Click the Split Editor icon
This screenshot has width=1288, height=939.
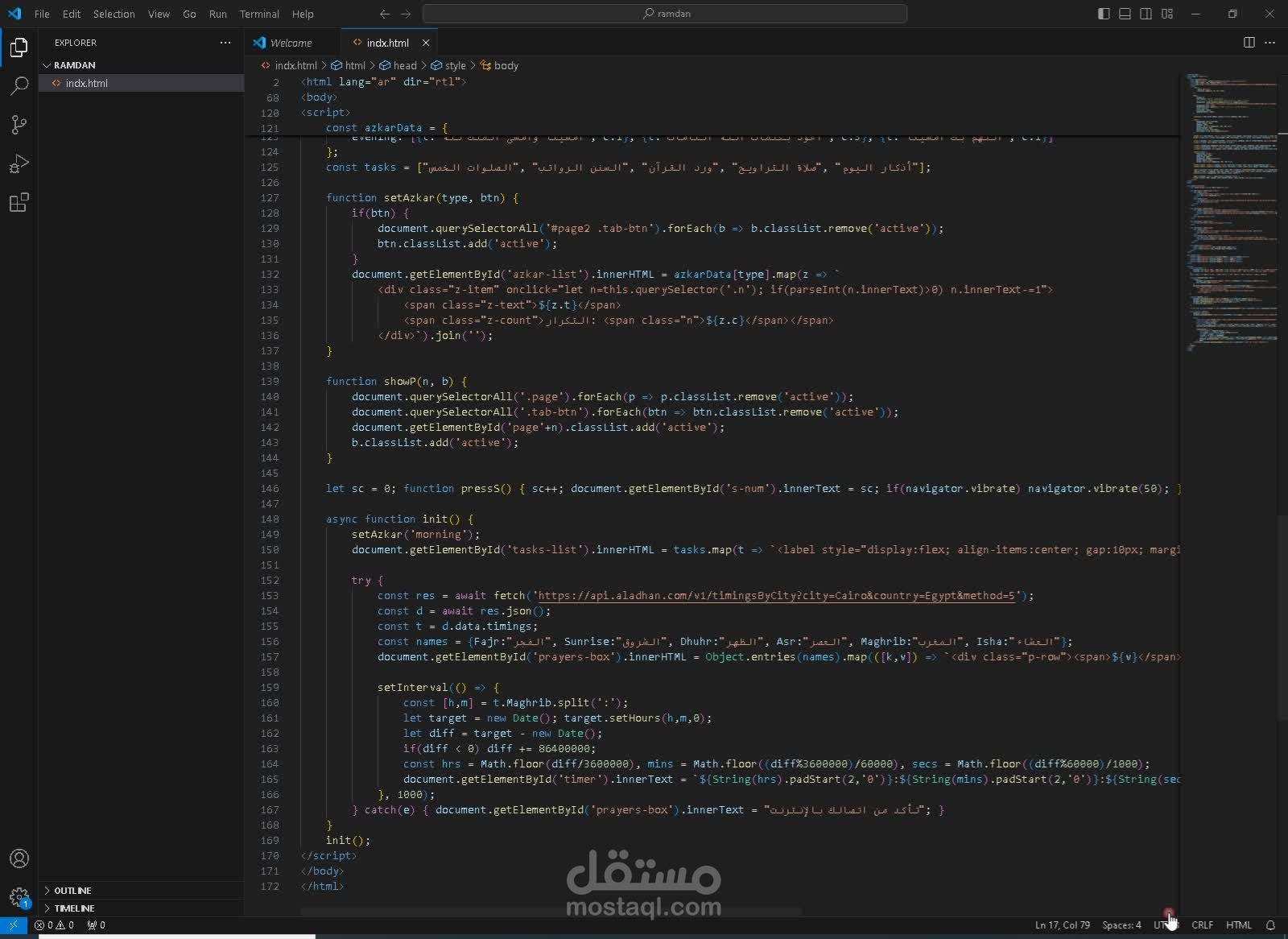1249,43
